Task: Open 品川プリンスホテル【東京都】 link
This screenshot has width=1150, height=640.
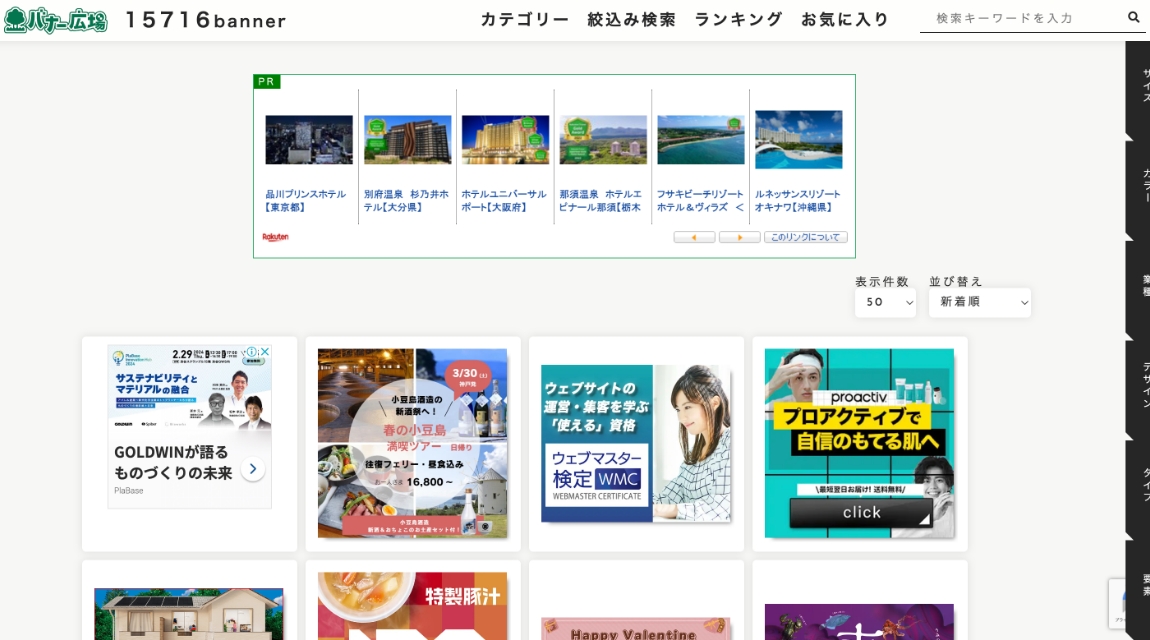Action: (x=306, y=201)
